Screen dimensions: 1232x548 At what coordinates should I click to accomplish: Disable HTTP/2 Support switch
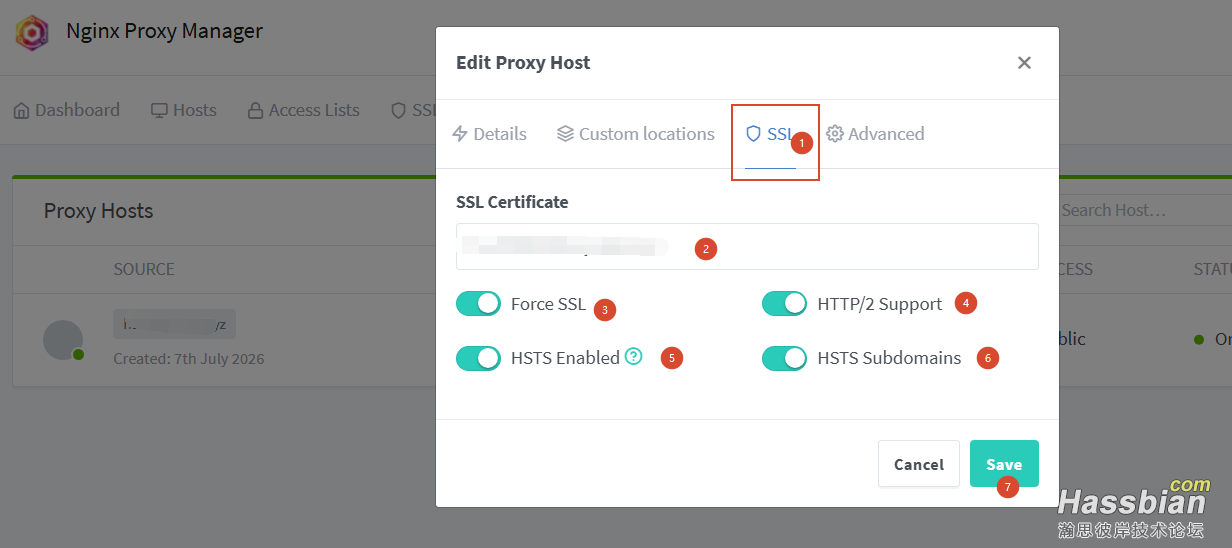click(x=784, y=304)
